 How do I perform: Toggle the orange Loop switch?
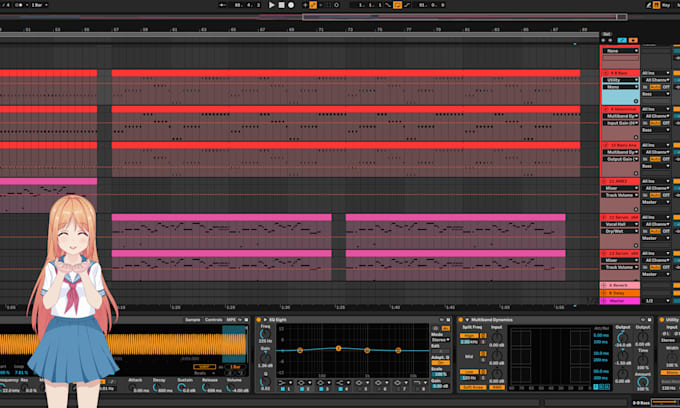pyautogui.click(x=397, y=5)
